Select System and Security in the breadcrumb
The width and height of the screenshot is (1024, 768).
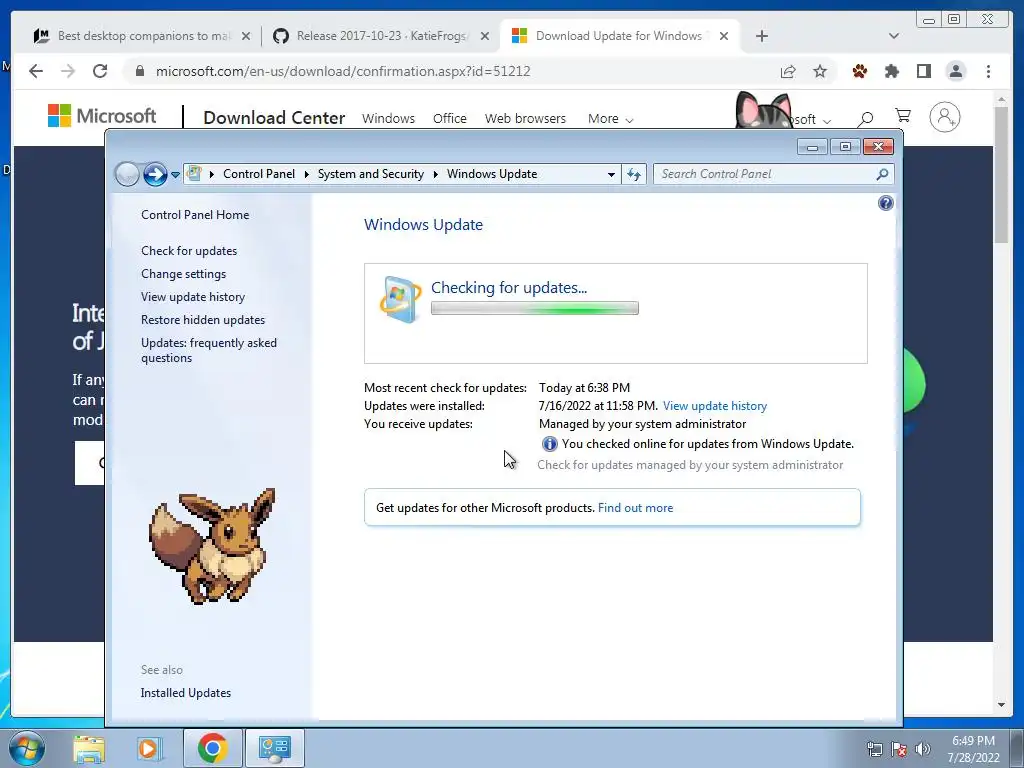(370, 174)
